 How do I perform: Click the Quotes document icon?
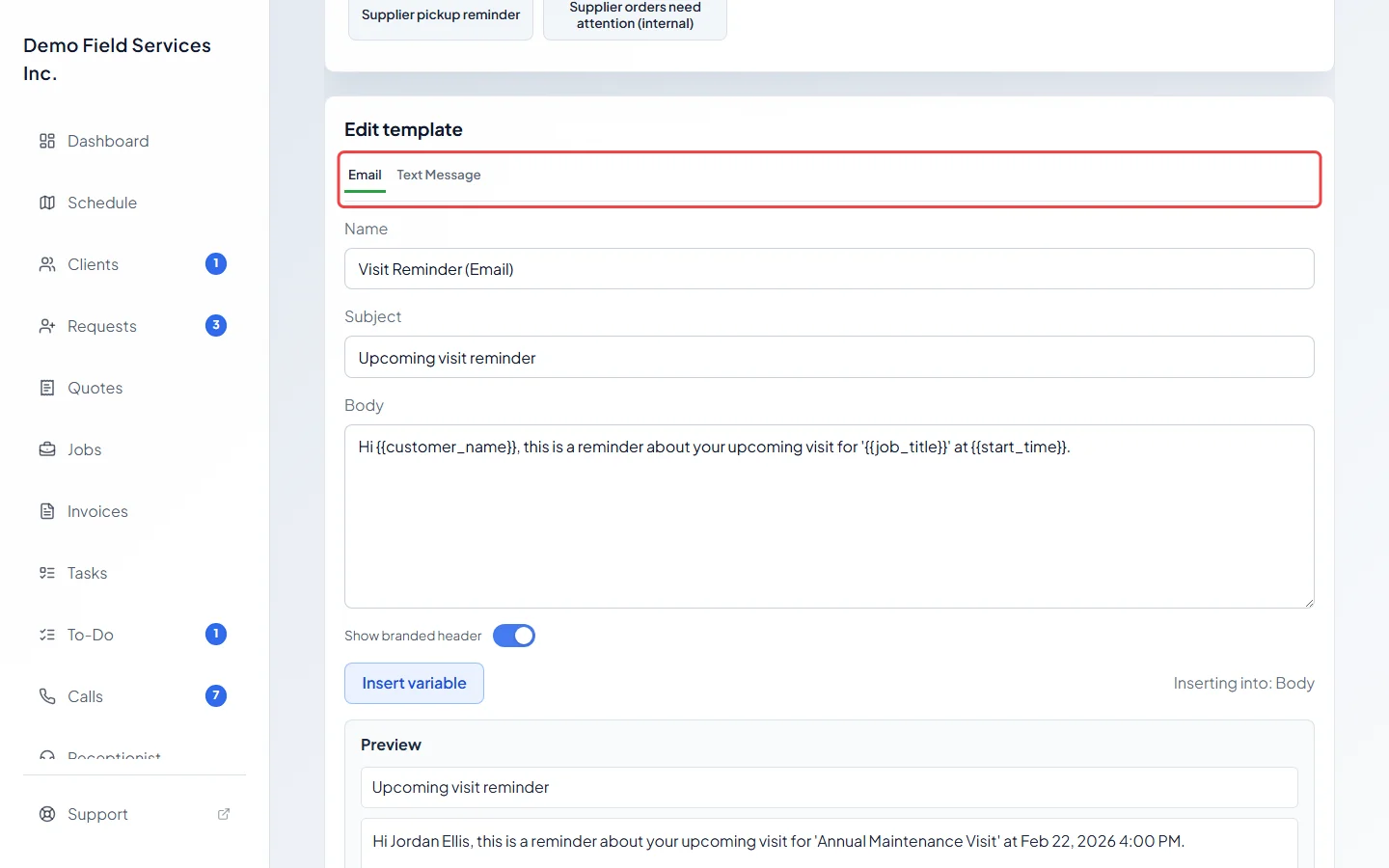coord(47,388)
